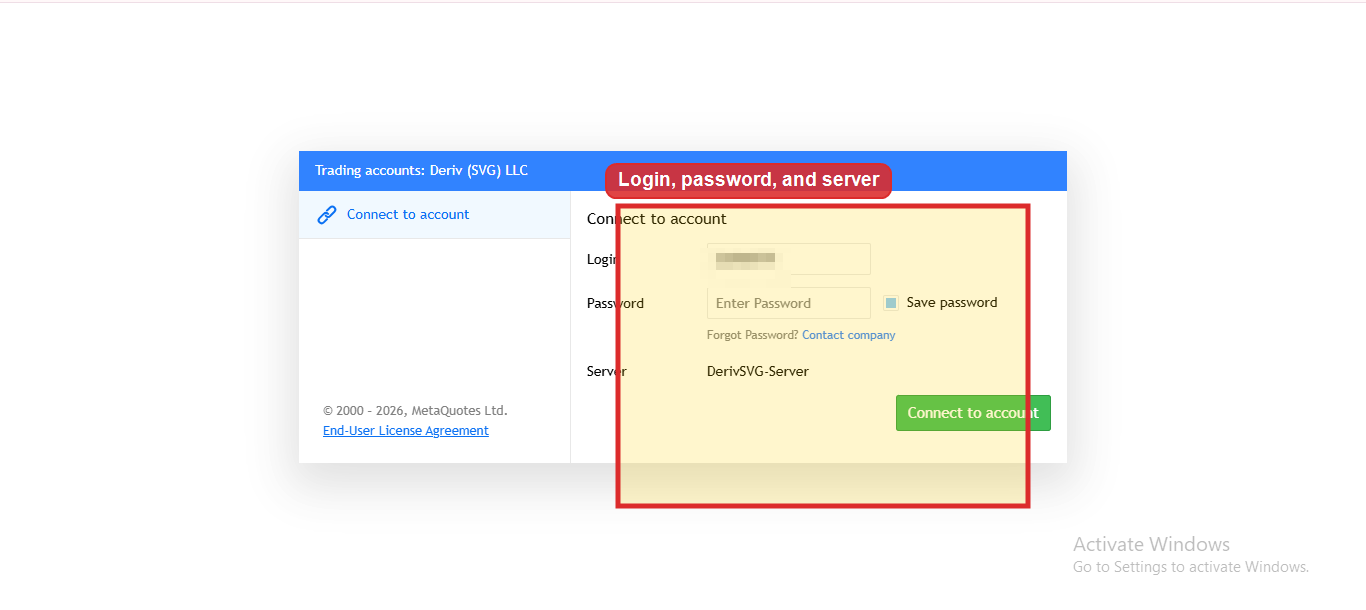Select the Connect to account sidebar tab
Image resolution: width=1366 pixels, height=610 pixels.
click(434, 215)
